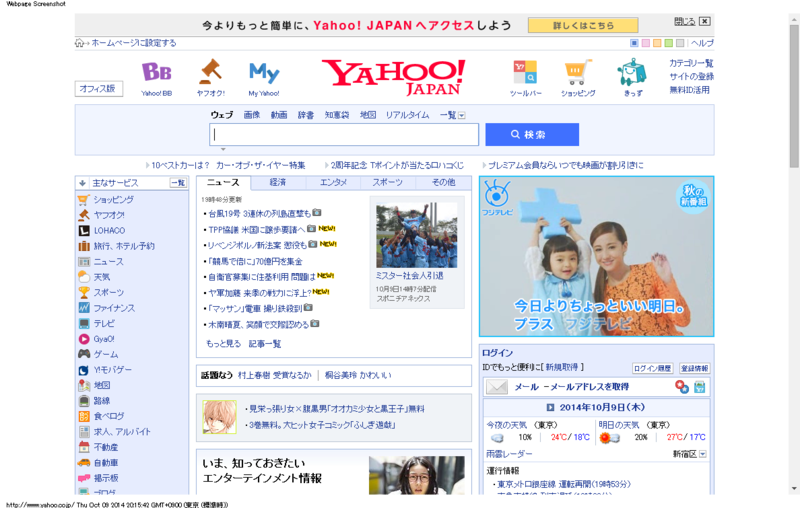Open the car icon for 自動車
Viewport: 800px width, 508px height.
(x=84, y=463)
